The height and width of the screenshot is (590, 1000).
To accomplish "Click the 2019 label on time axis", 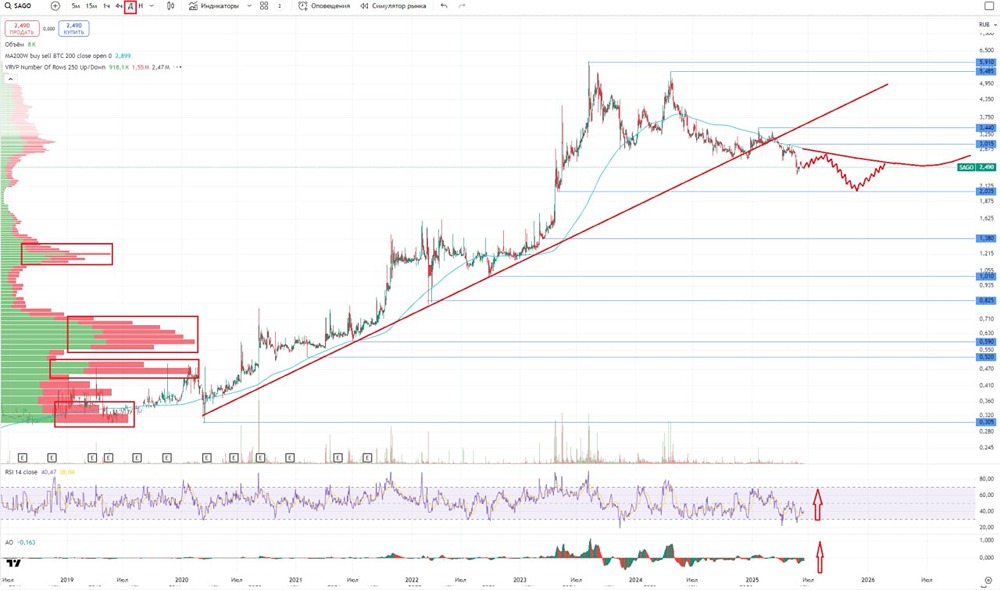I will tap(66, 580).
